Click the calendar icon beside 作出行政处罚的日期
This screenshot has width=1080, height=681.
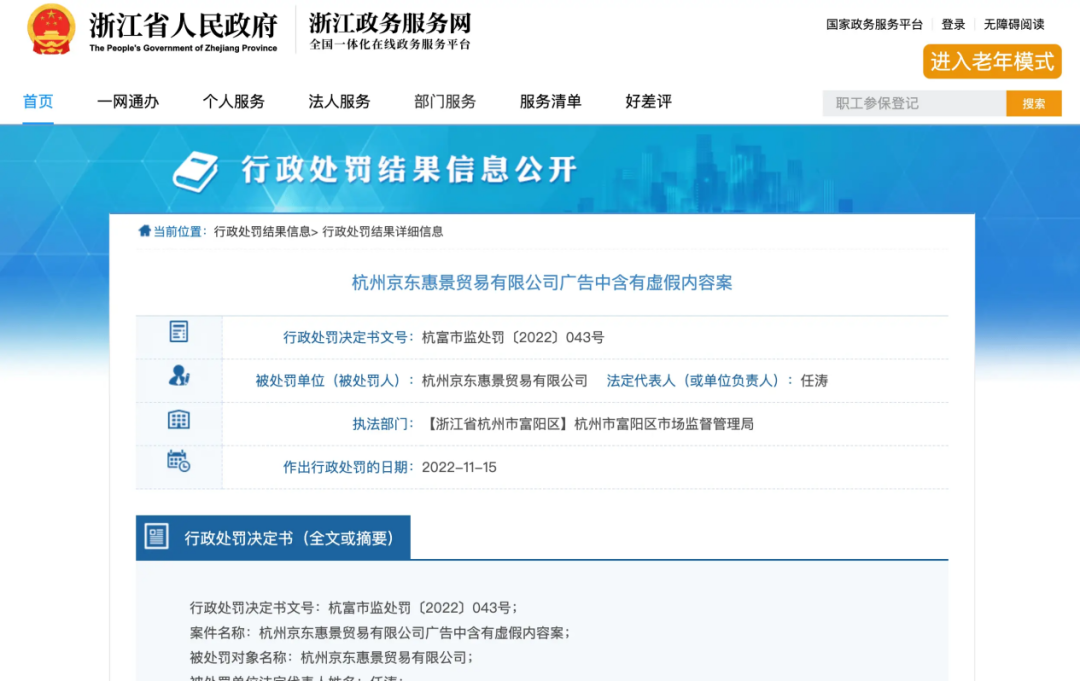click(x=178, y=461)
